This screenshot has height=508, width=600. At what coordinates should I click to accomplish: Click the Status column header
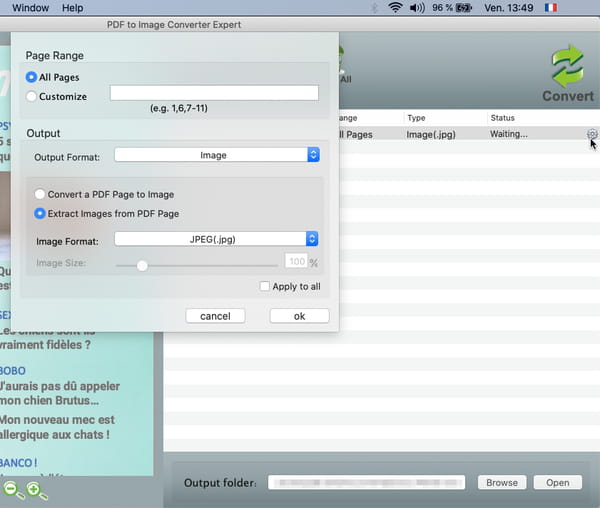point(502,118)
